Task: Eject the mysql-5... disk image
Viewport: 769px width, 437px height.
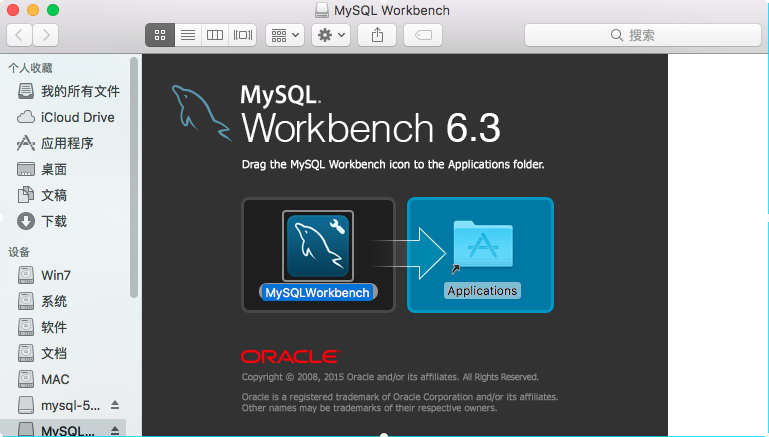Action: pos(115,405)
